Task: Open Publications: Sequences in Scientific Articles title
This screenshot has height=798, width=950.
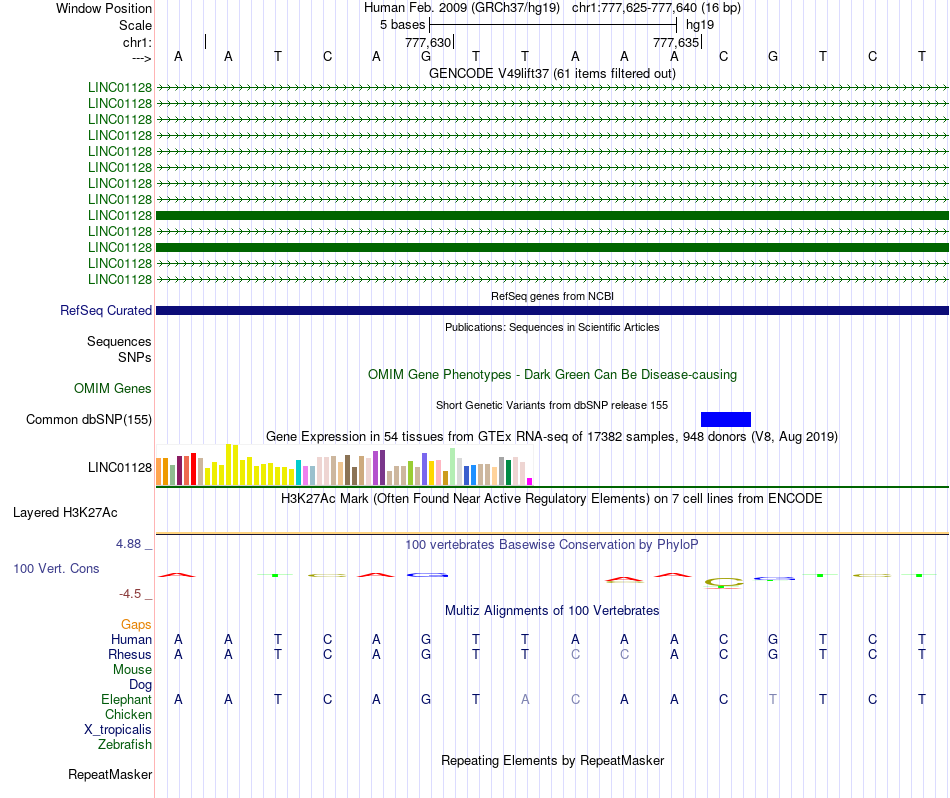Action: point(552,327)
